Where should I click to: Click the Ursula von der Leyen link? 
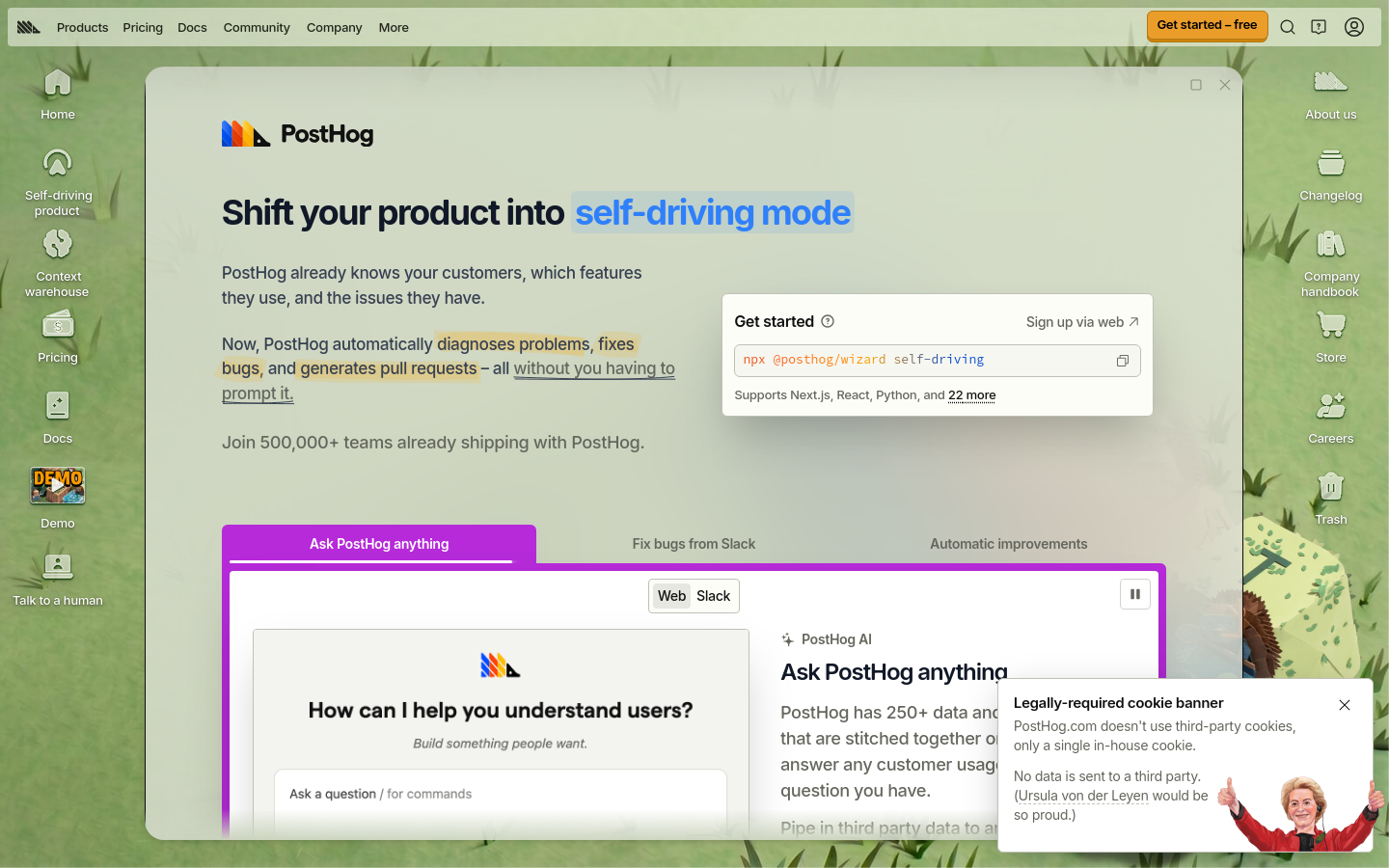(1083, 796)
